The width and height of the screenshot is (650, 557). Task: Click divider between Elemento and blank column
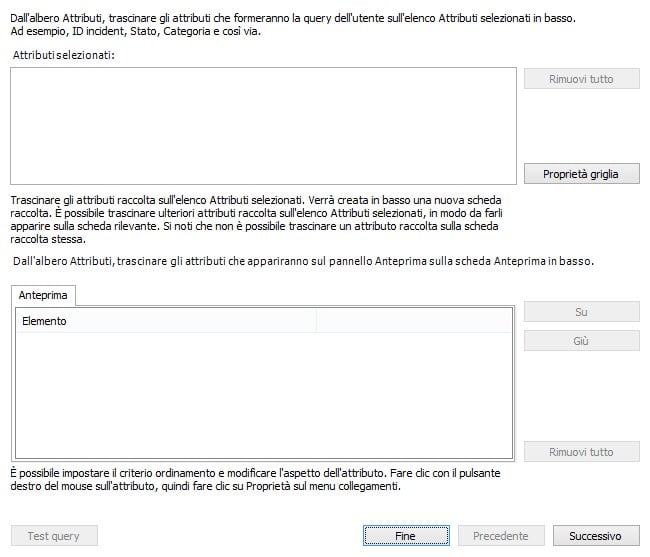(316, 321)
